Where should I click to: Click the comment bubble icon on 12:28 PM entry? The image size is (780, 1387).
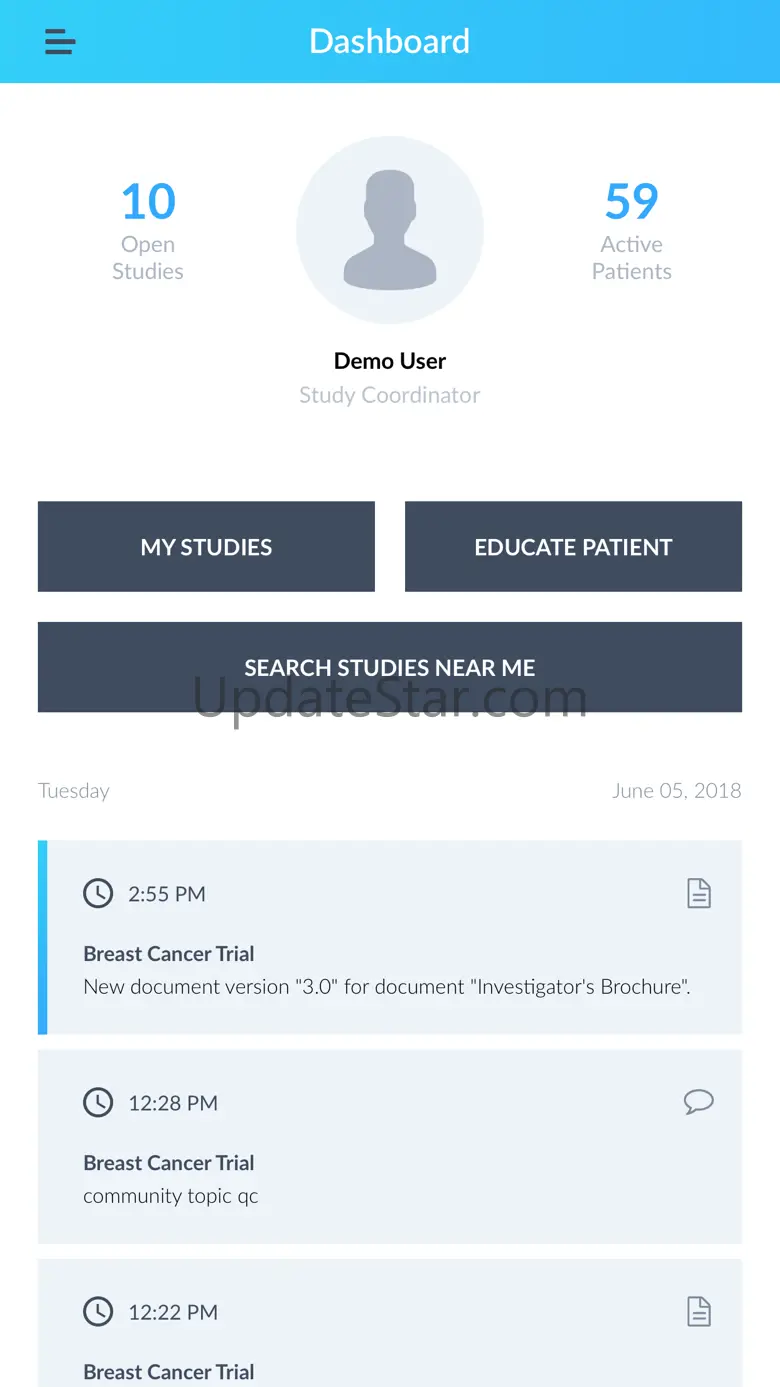699,1102
